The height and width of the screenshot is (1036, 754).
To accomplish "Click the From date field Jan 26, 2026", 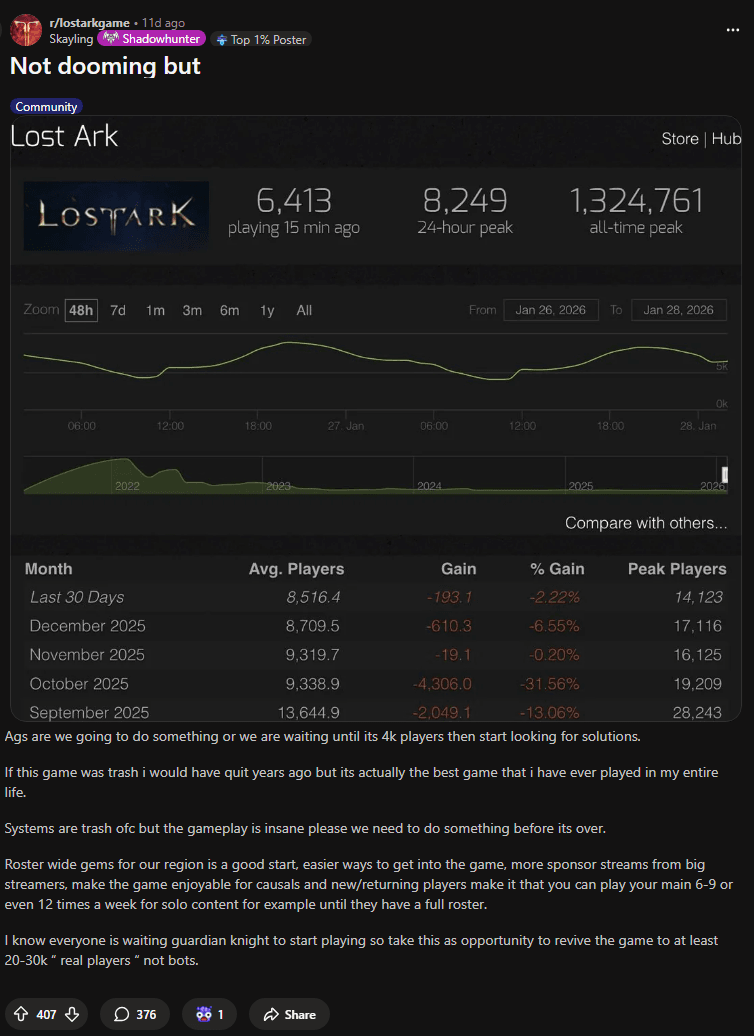I will [x=551, y=310].
